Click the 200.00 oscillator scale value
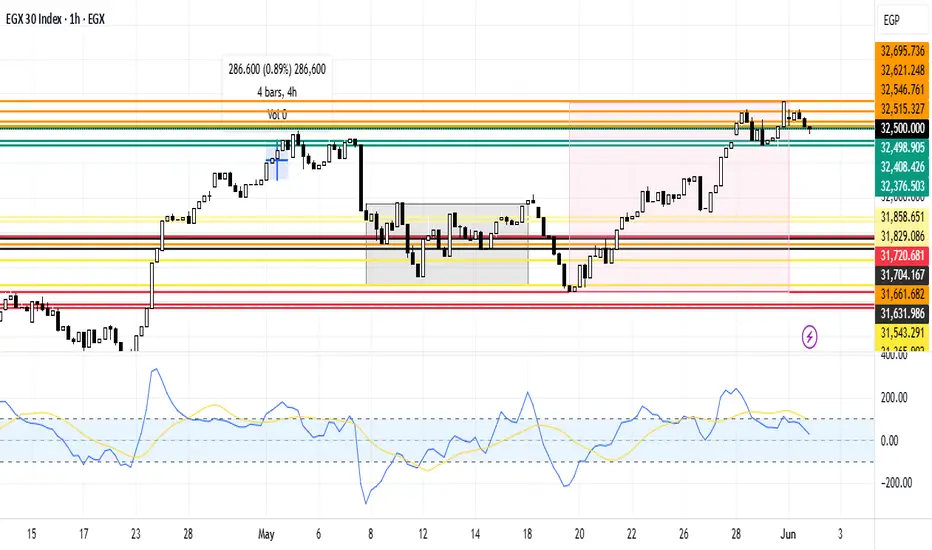Screen dimensions: 932x550 893,398
